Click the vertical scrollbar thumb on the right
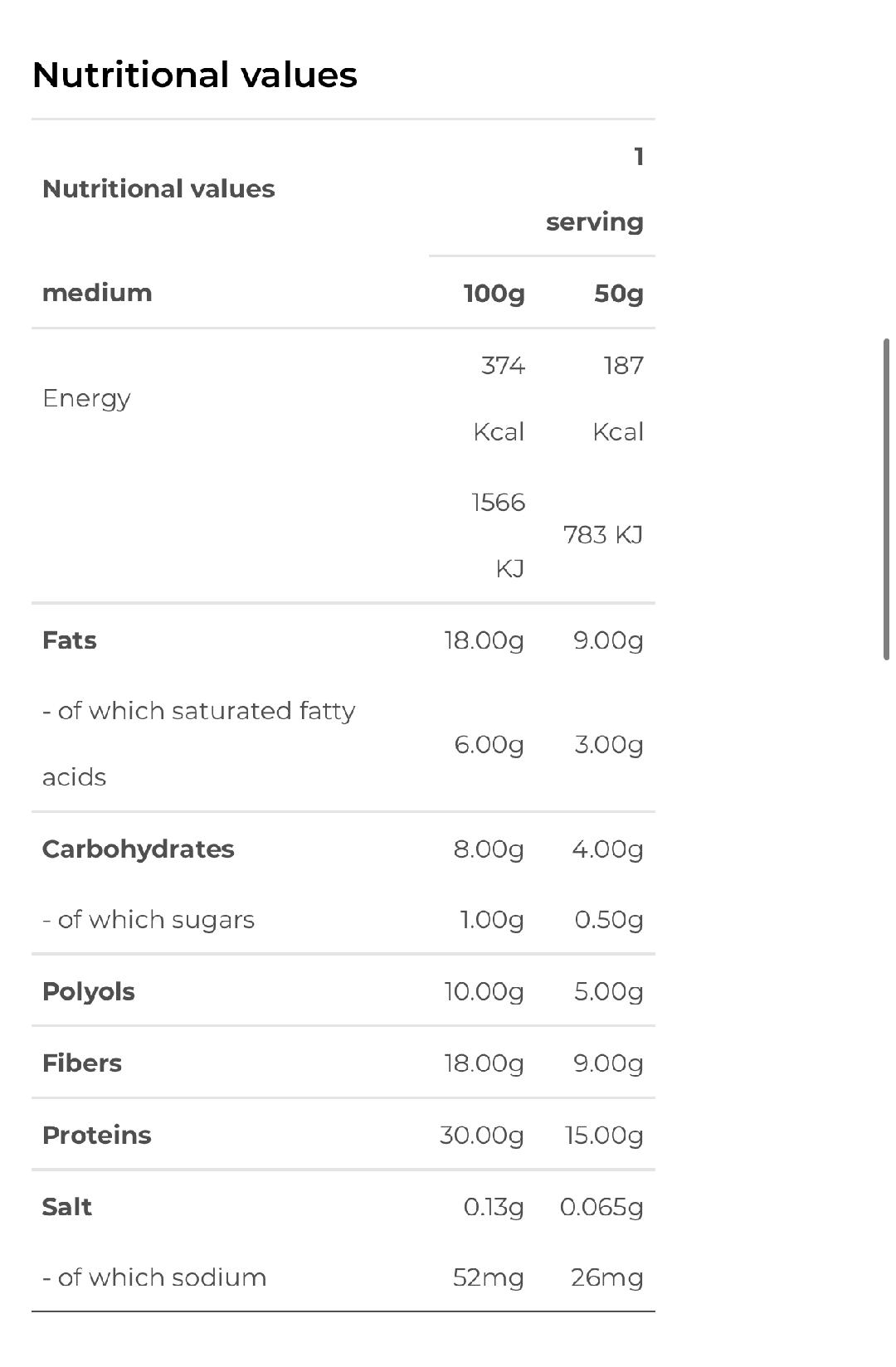Screen dimensions: 896x1367 pos(886,498)
